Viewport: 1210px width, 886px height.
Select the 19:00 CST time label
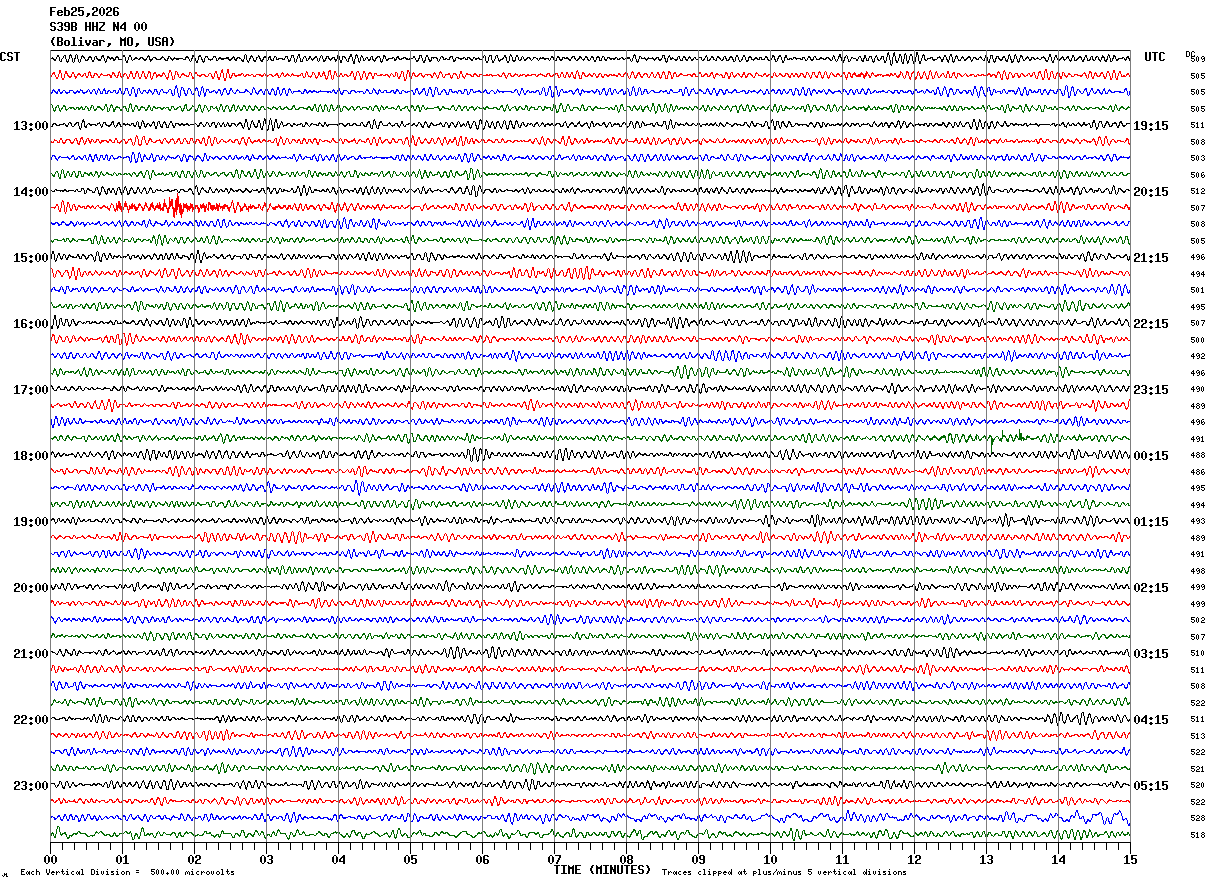(31, 522)
